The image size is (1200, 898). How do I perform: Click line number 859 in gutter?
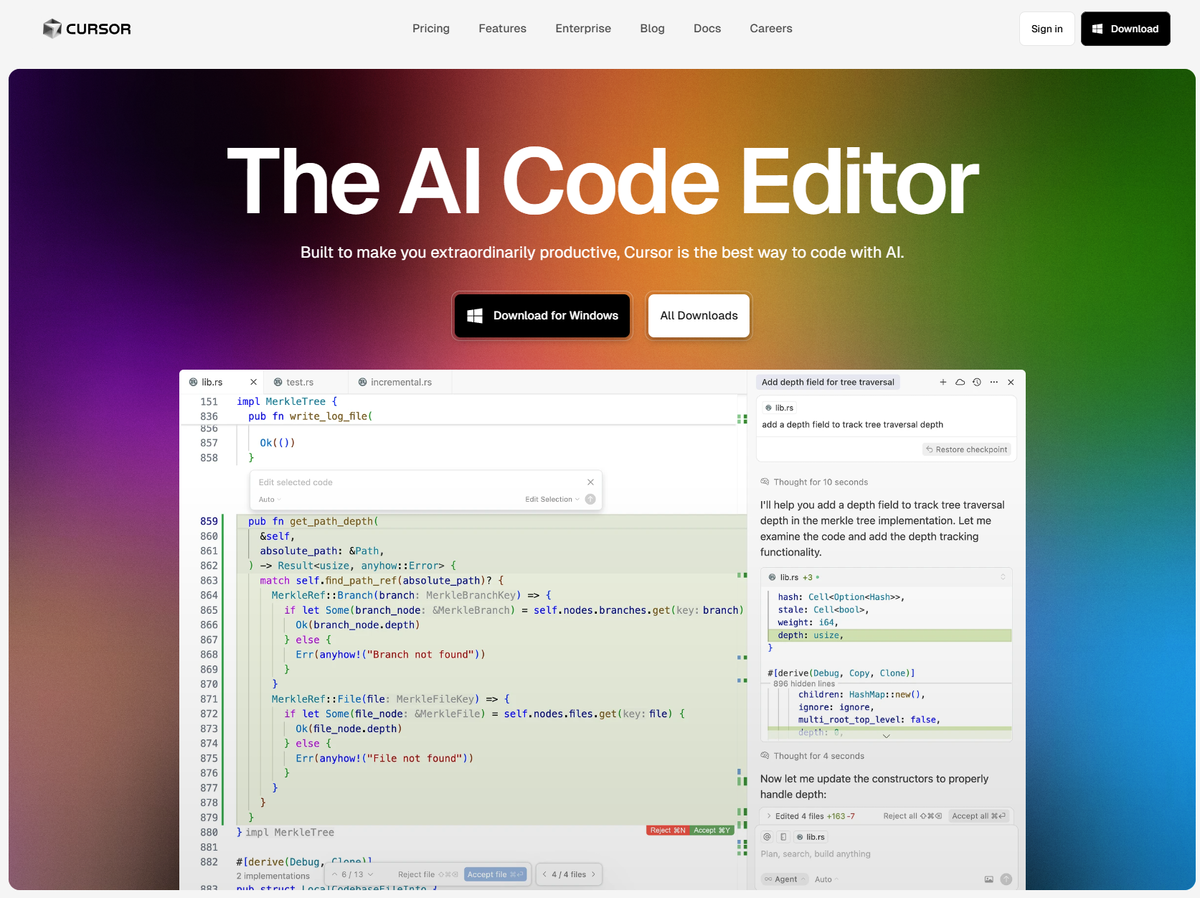click(209, 521)
